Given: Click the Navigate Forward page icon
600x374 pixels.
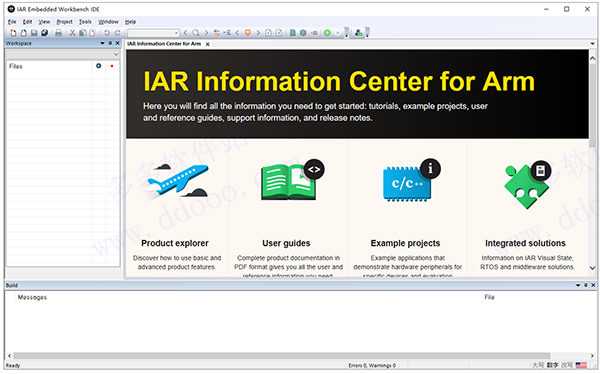Looking at the screenshot, I should coord(279,33).
